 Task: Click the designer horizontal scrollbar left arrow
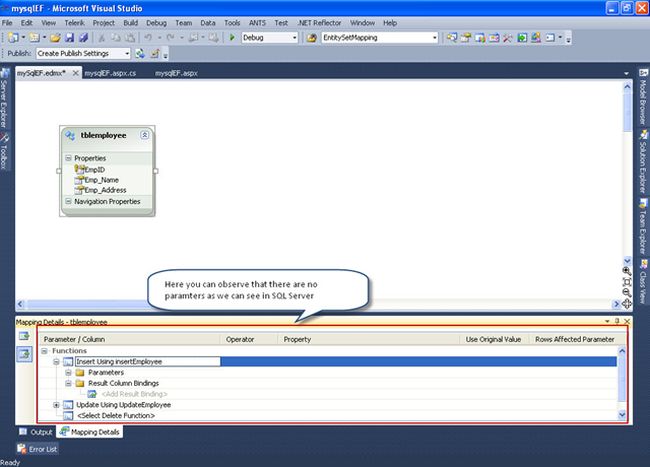20,305
